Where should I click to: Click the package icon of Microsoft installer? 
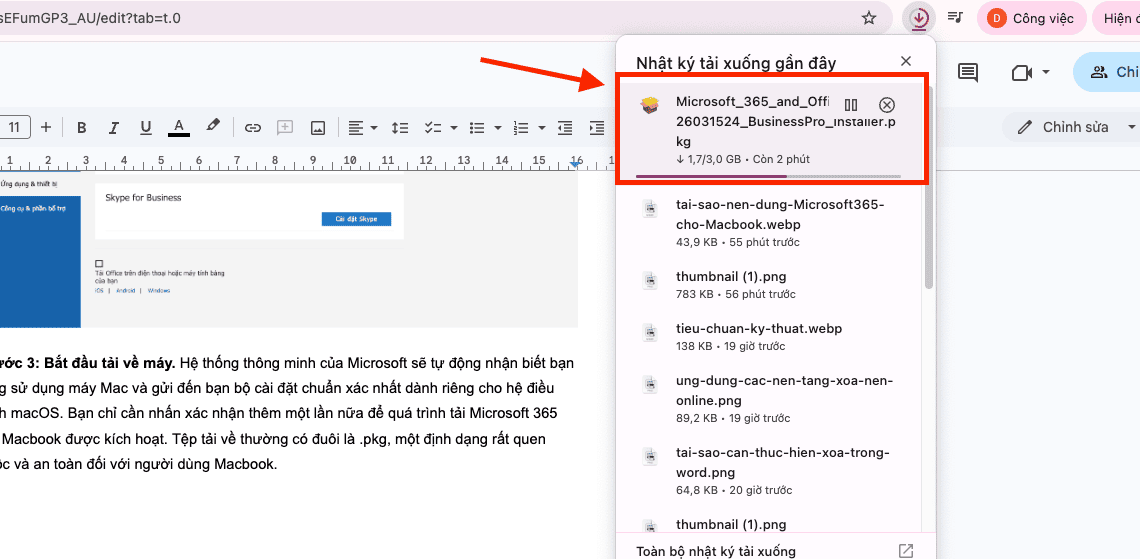tap(649, 106)
